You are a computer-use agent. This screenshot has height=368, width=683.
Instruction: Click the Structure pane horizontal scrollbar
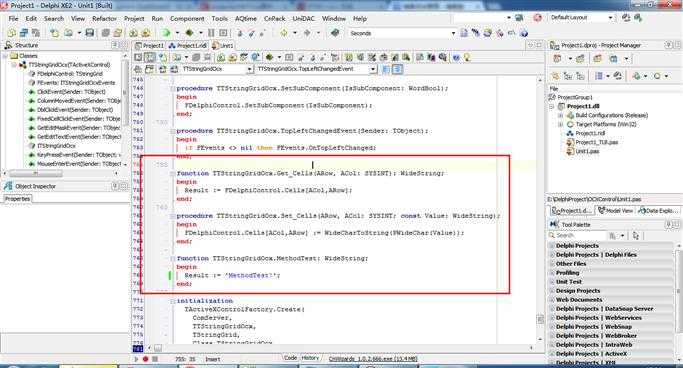click(61, 173)
